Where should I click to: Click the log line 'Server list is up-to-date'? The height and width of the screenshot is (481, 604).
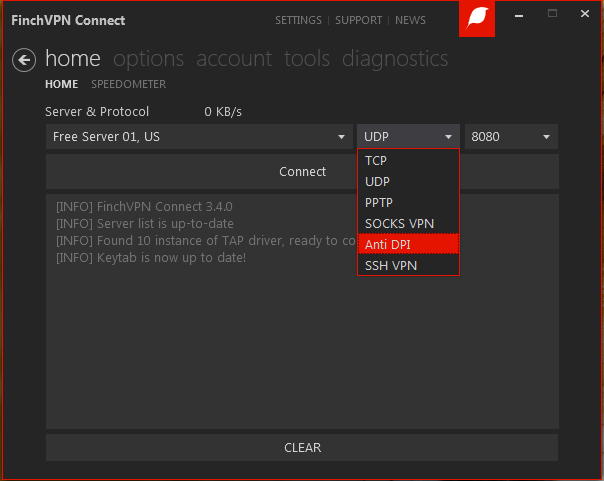click(x=145, y=224)
